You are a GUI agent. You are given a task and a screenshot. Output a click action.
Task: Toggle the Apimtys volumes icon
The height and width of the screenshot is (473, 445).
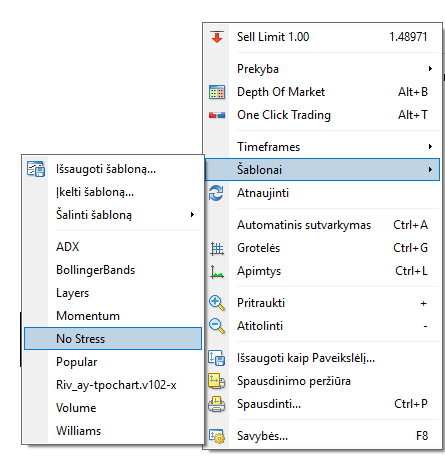(x=217, y=272)
